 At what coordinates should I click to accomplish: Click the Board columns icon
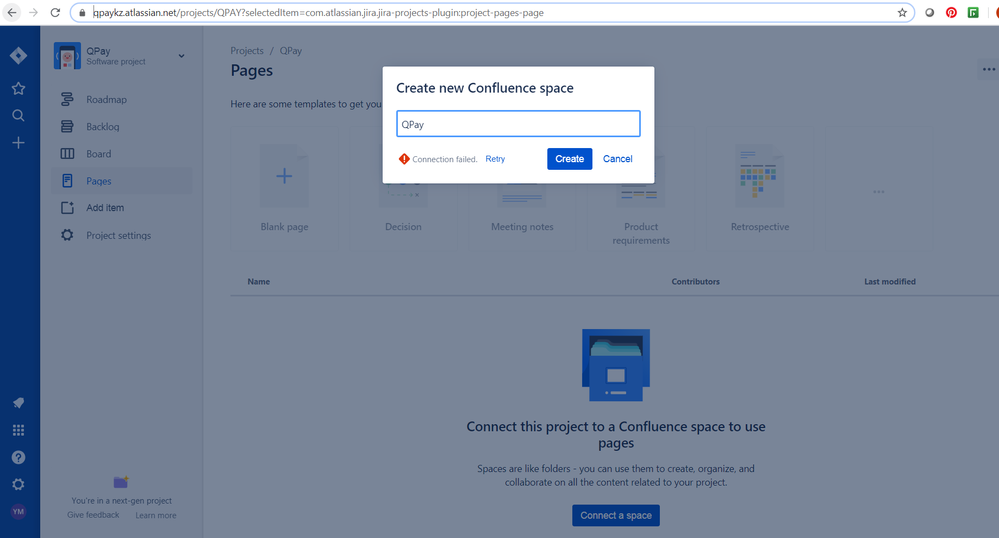pyautogui.click(x=67, y=154)
